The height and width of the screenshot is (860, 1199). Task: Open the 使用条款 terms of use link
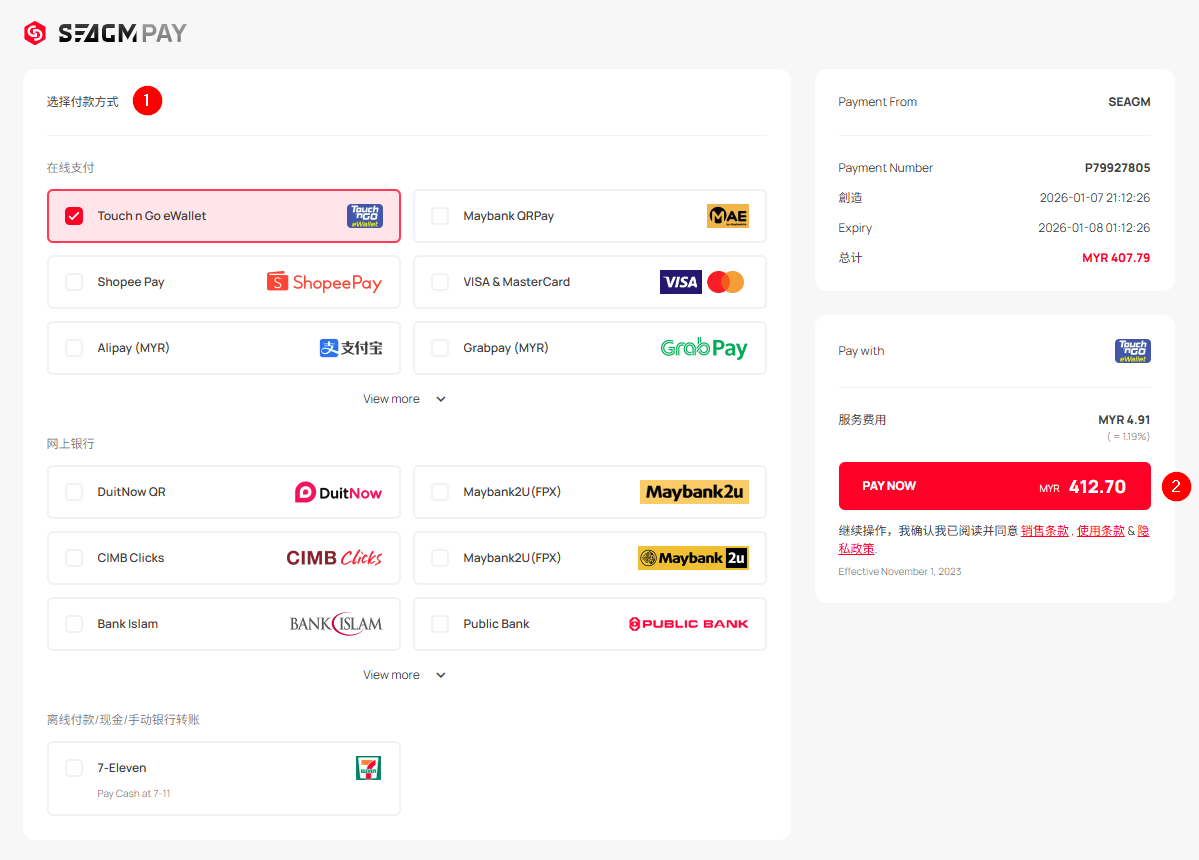(1100, 531)
